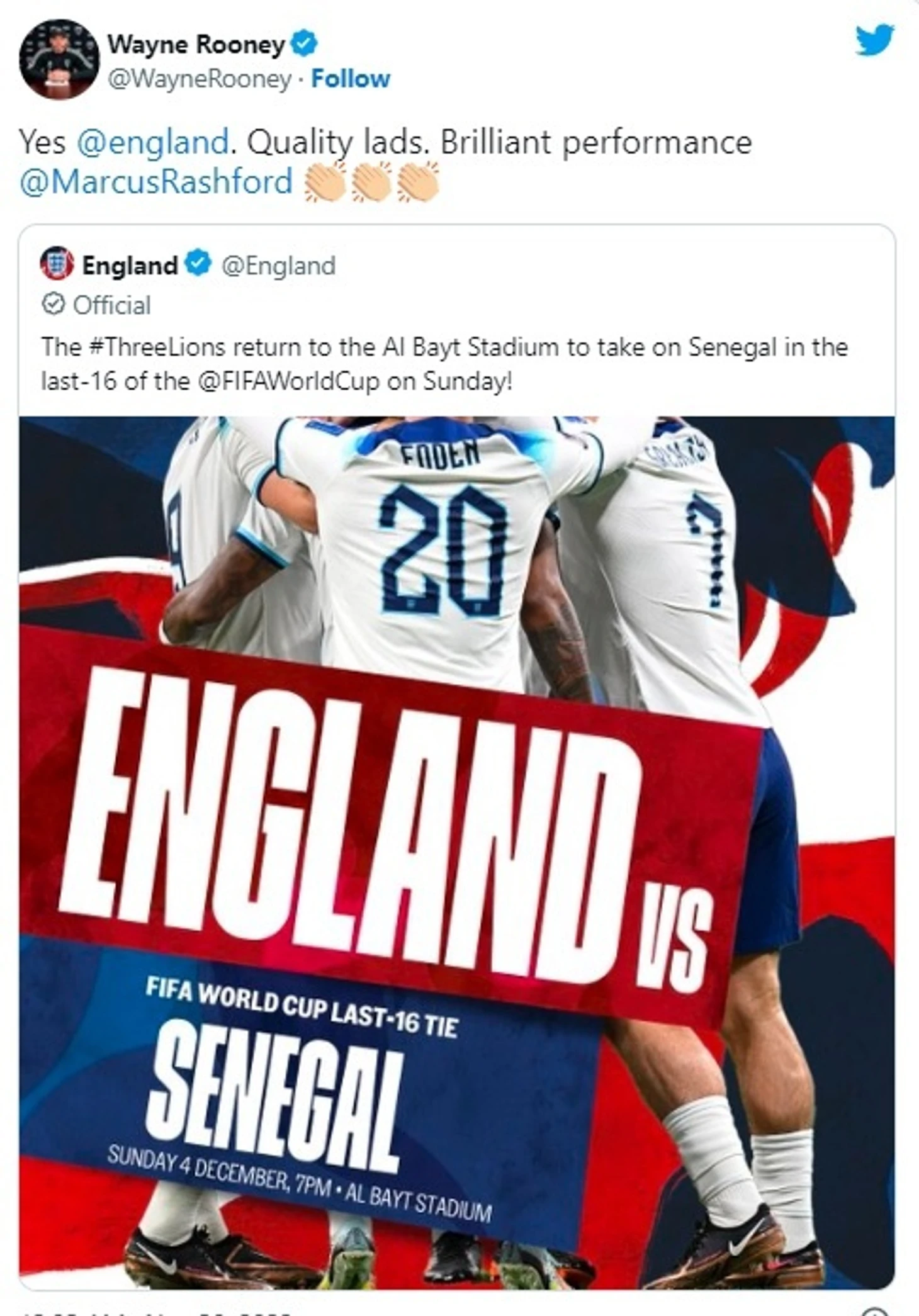Click England's blue verified badge

point(198,263)
